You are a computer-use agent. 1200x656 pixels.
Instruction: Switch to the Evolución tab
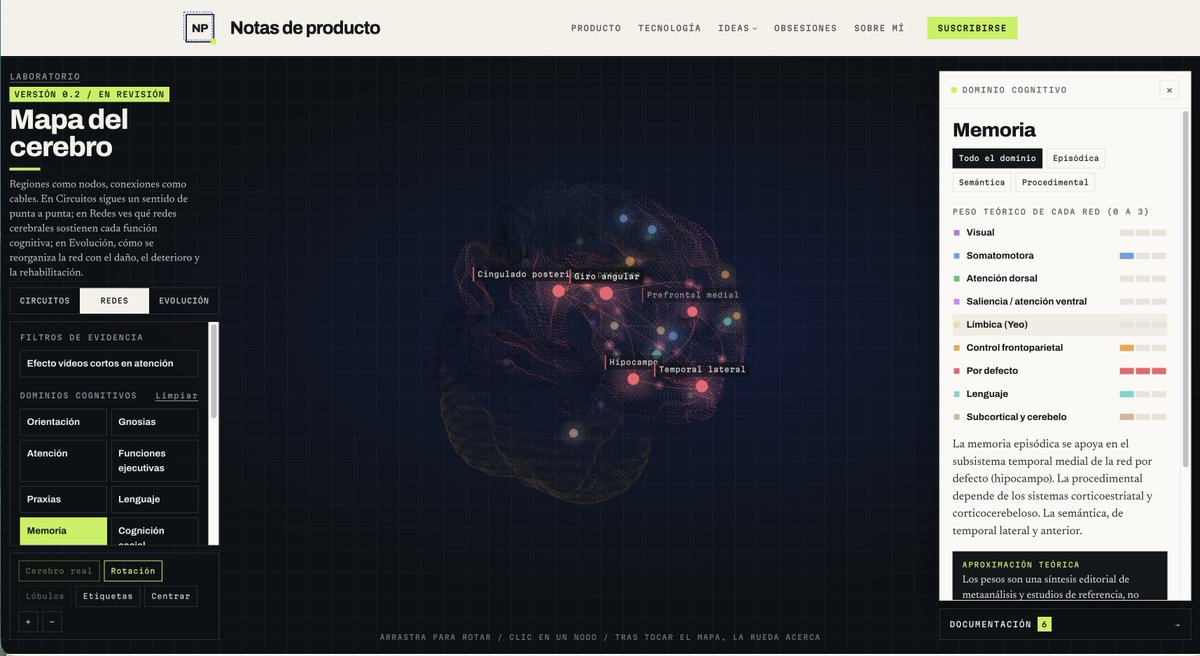click(184, 300)
